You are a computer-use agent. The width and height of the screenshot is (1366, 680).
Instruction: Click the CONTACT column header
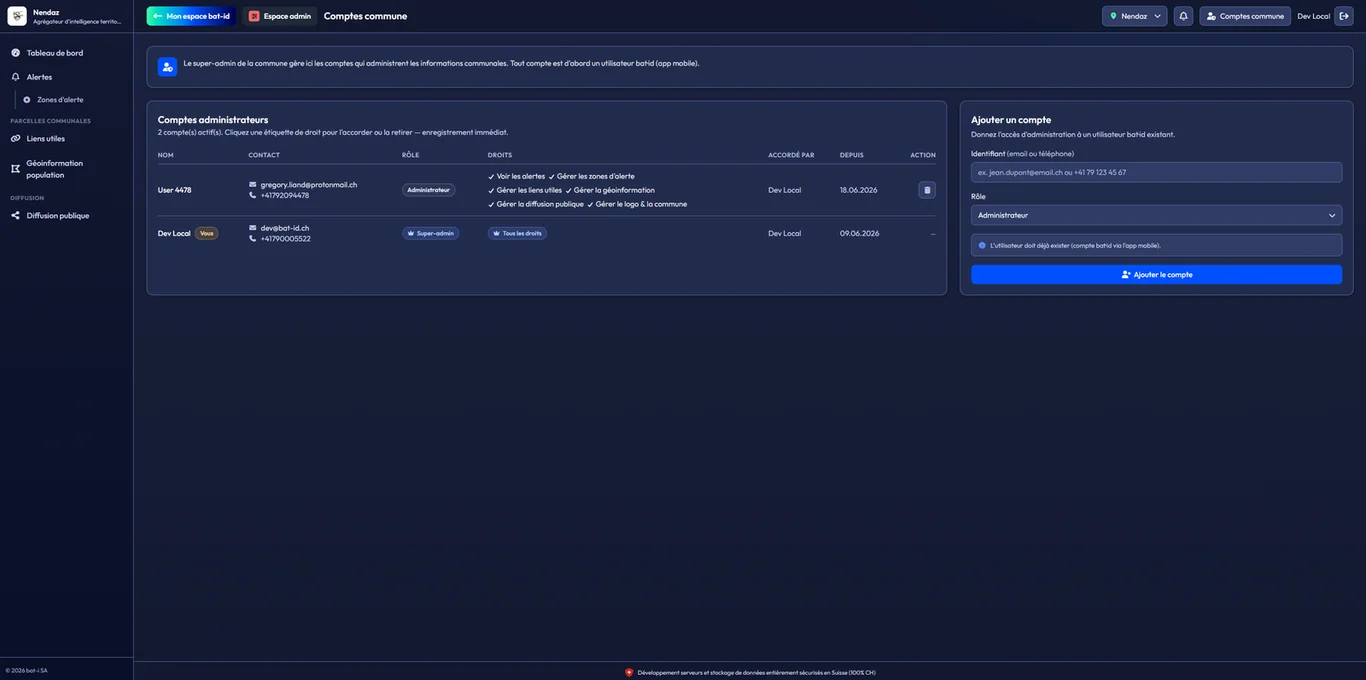point(264,155)
